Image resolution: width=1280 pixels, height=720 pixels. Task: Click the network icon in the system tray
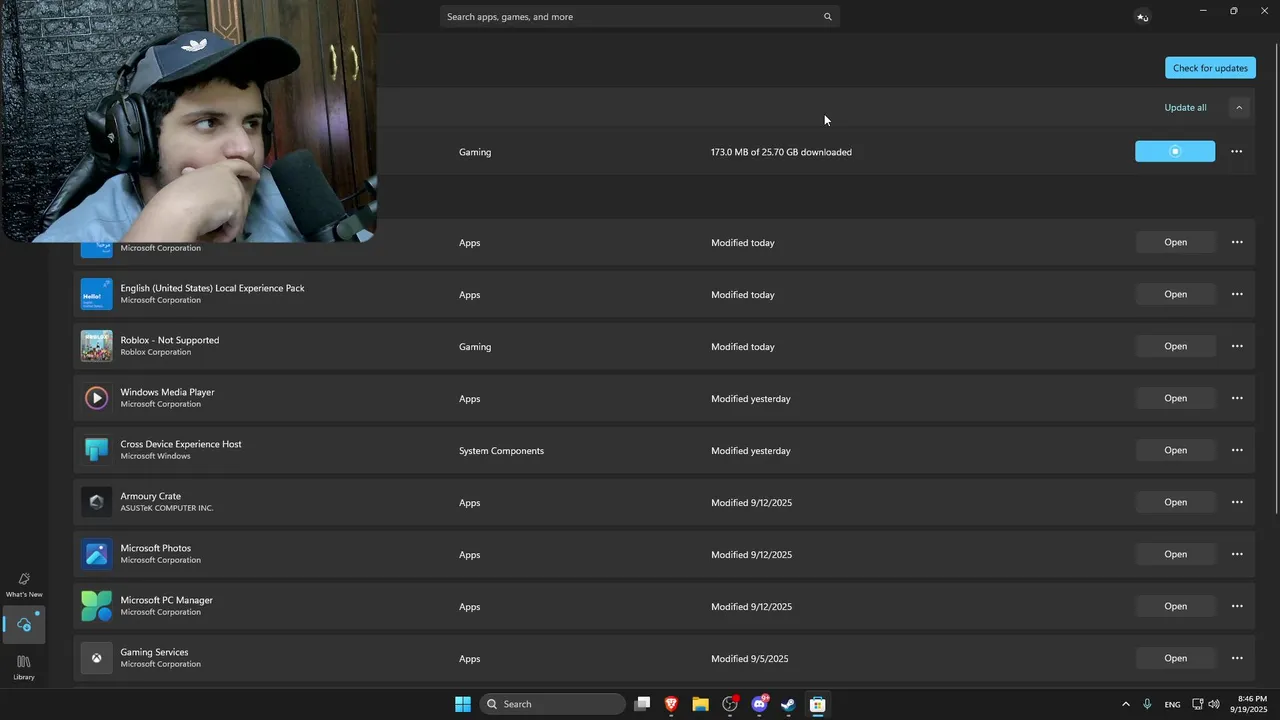pyautogui.click(x=1197, y=704)
